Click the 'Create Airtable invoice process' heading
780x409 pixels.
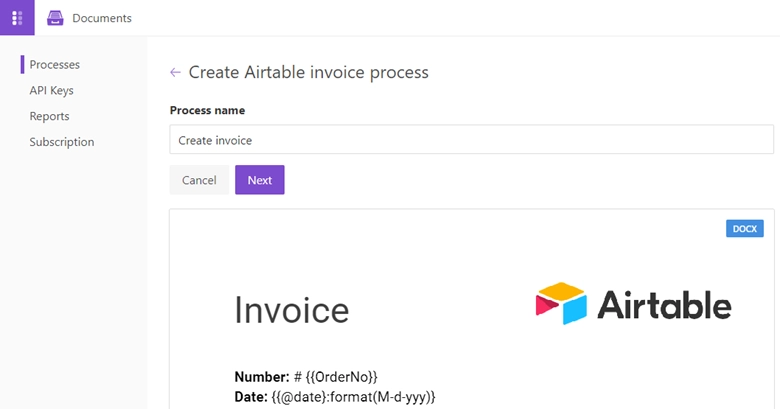coord(308,73)
